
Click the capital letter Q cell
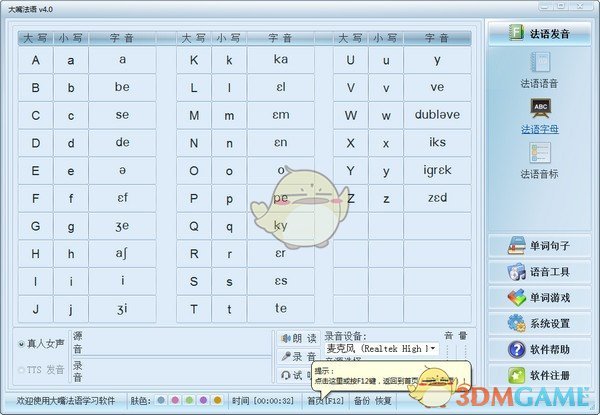click(x=194, y=226)
